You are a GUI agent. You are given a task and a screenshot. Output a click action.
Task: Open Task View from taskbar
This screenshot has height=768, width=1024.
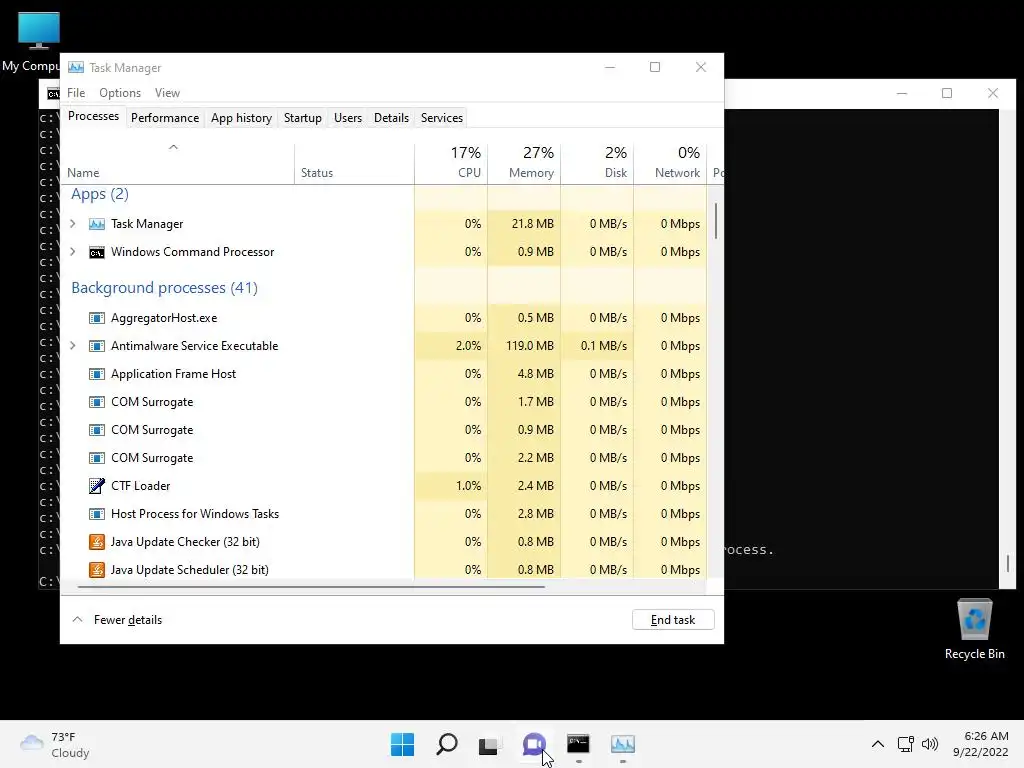pyautogui.click(x=488, y=744)
